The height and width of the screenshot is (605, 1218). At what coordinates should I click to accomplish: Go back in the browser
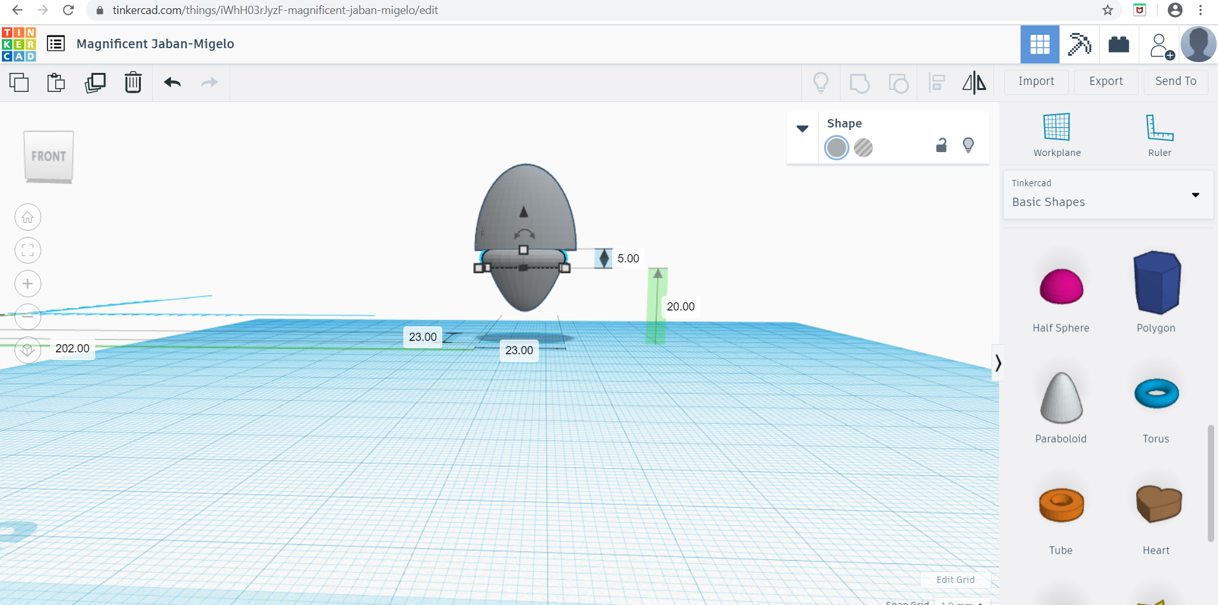pyautogui.click(x=17, y=10)
